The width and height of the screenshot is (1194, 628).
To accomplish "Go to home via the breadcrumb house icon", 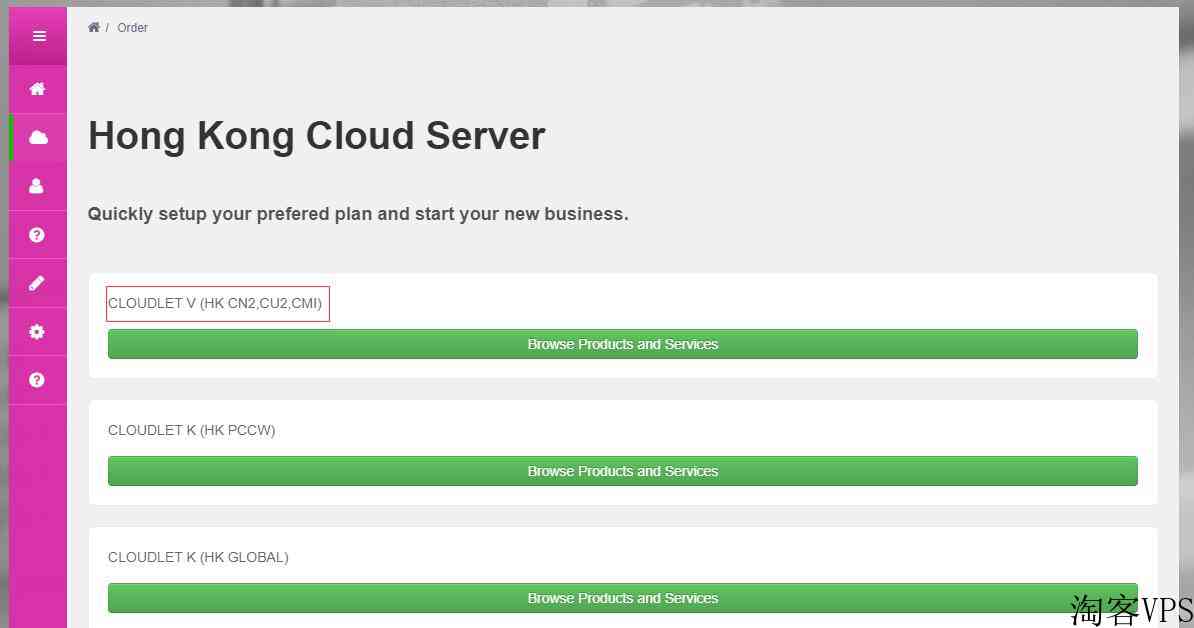I will tap(94, 27).
